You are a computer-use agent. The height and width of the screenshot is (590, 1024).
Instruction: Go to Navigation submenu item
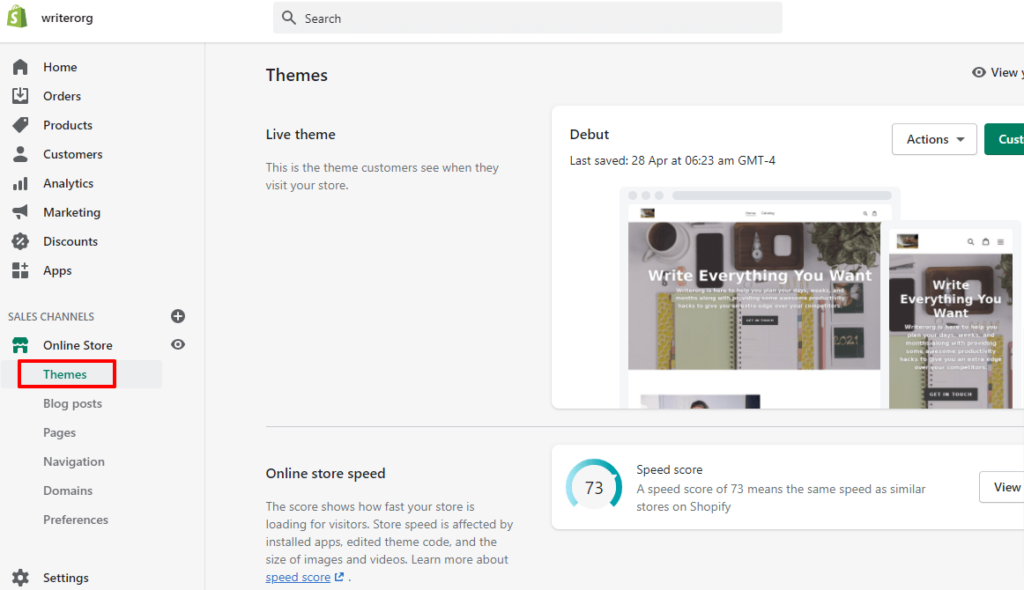pos(73,461)
